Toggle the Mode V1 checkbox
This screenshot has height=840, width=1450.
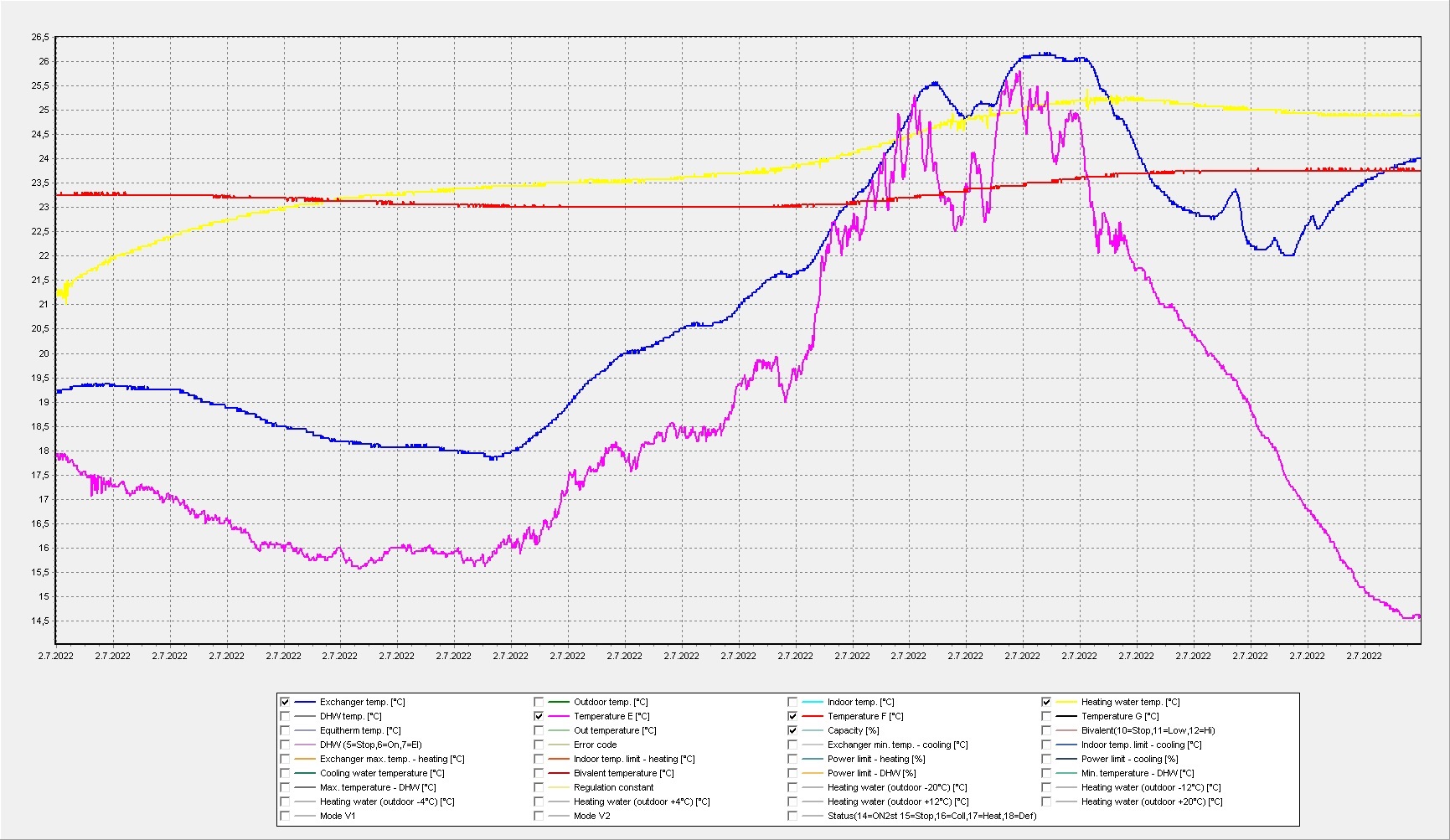tap(285, 816)
